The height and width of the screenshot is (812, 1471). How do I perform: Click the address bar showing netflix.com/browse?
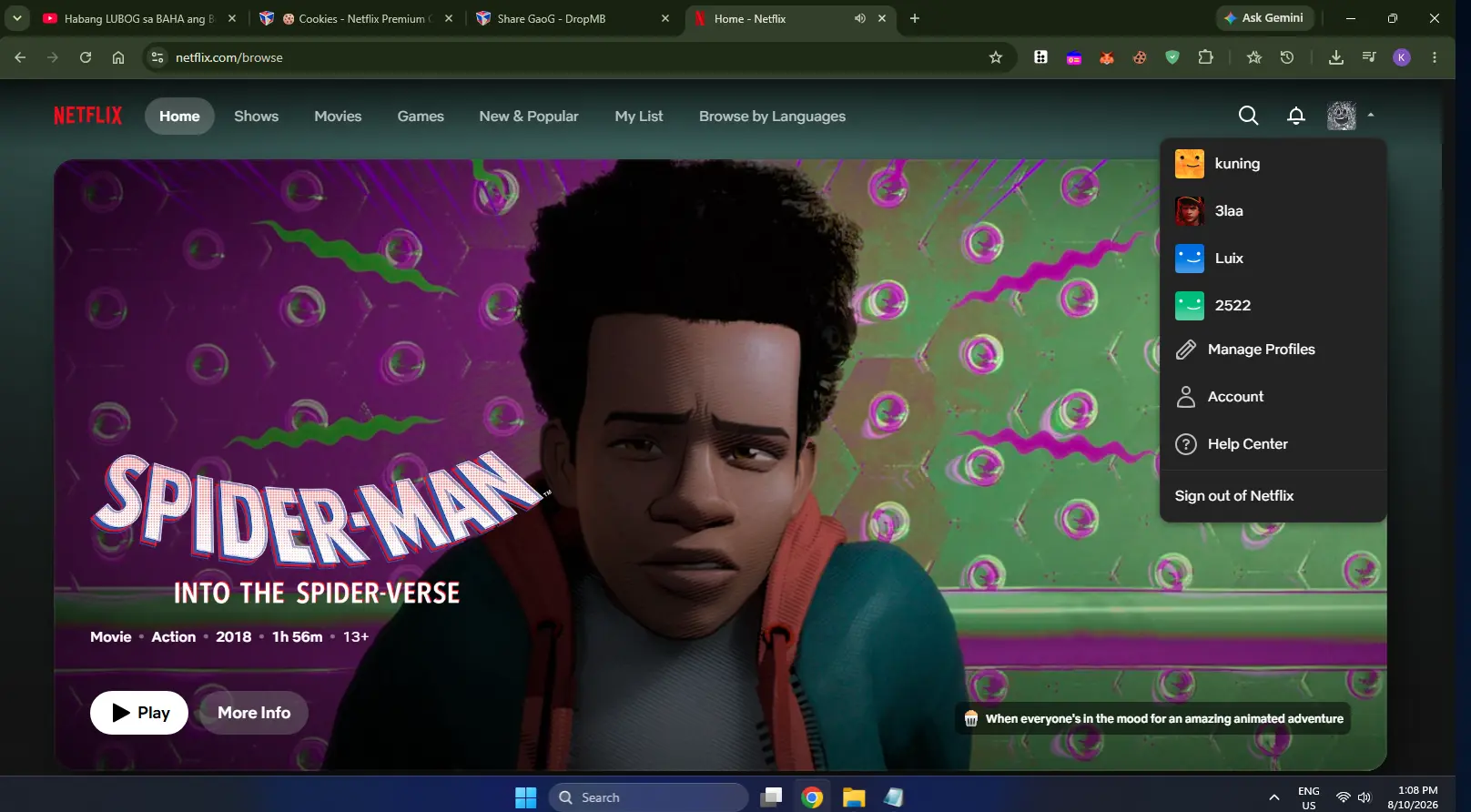coord(579,57)
